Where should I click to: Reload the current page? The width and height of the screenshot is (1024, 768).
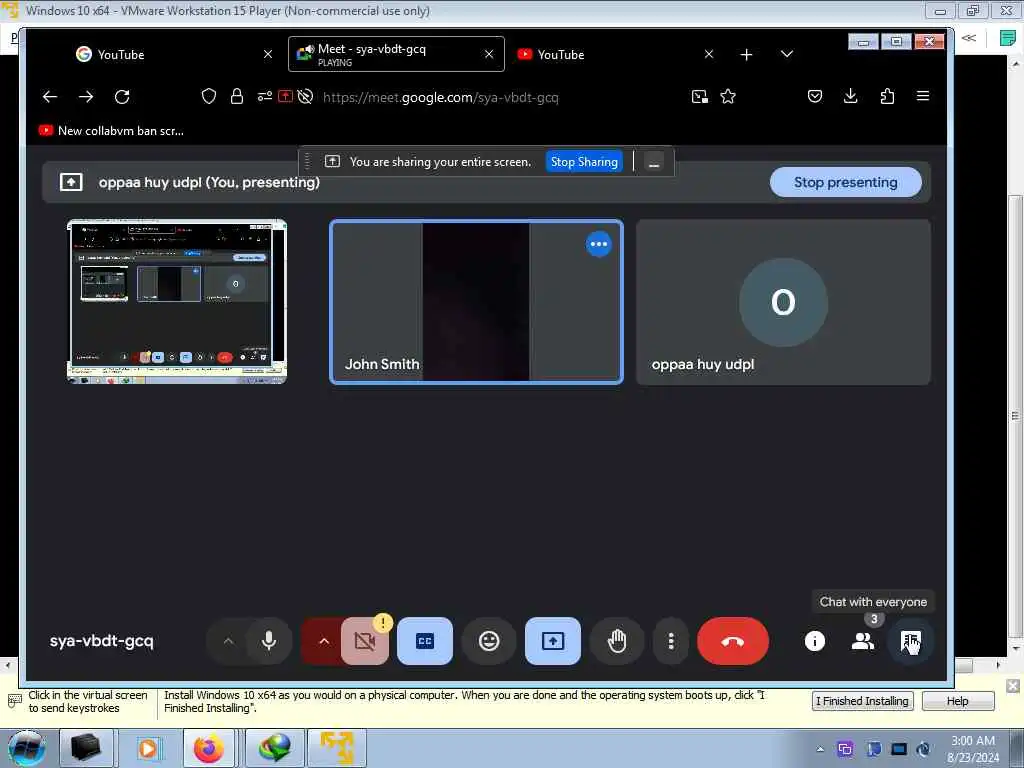pyautogui.click(x=122, y=97)
